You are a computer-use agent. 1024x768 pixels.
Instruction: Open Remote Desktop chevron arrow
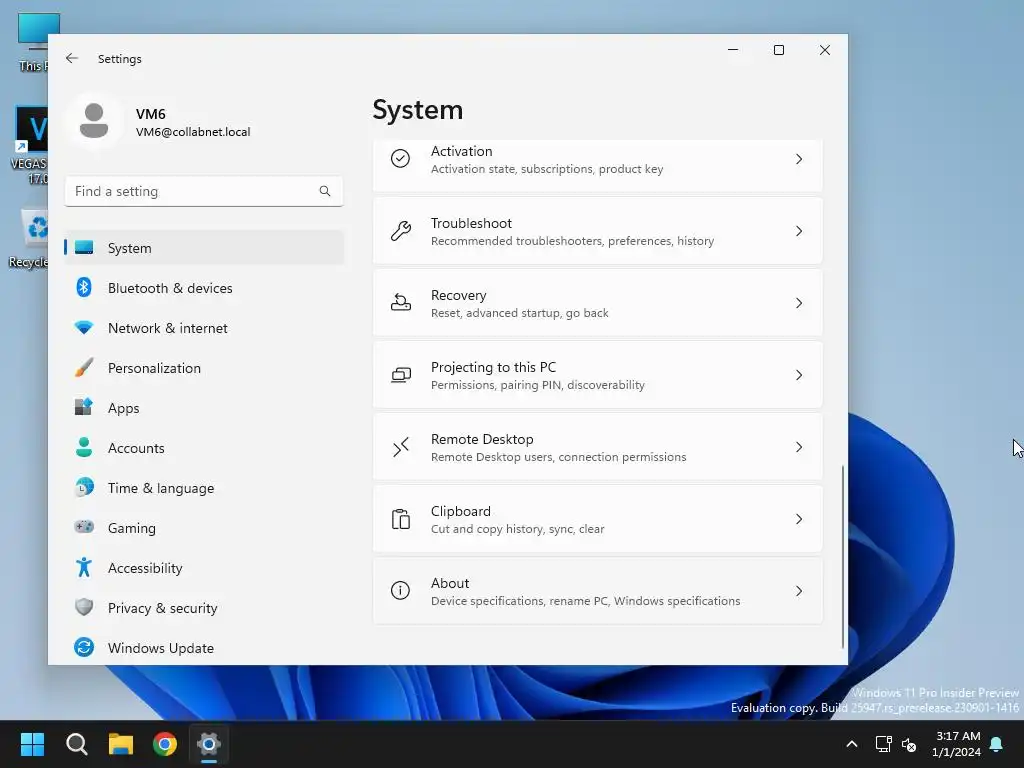[x=799, y=447]
